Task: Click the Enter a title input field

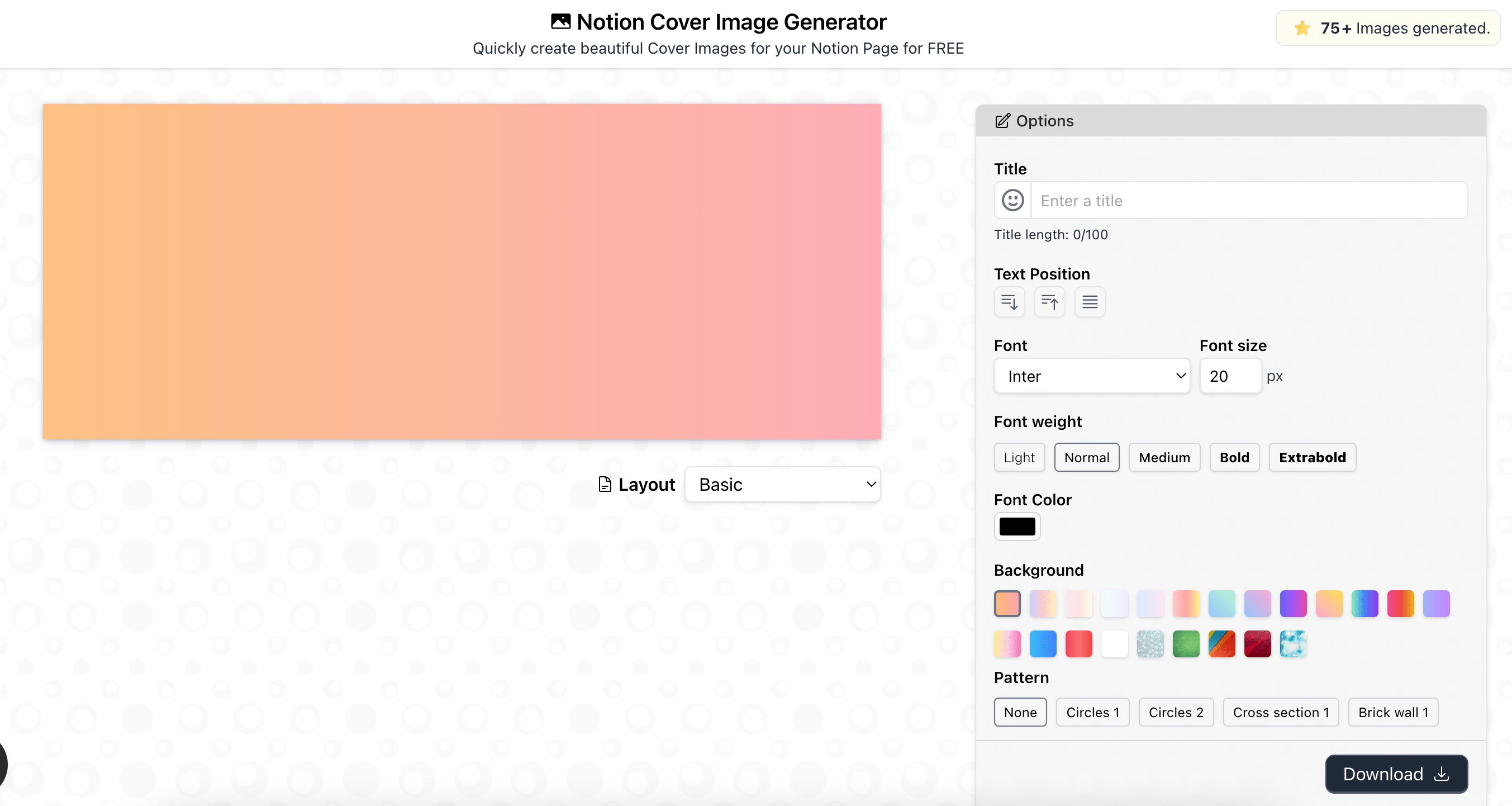Action: click(x=1249, y=200)
